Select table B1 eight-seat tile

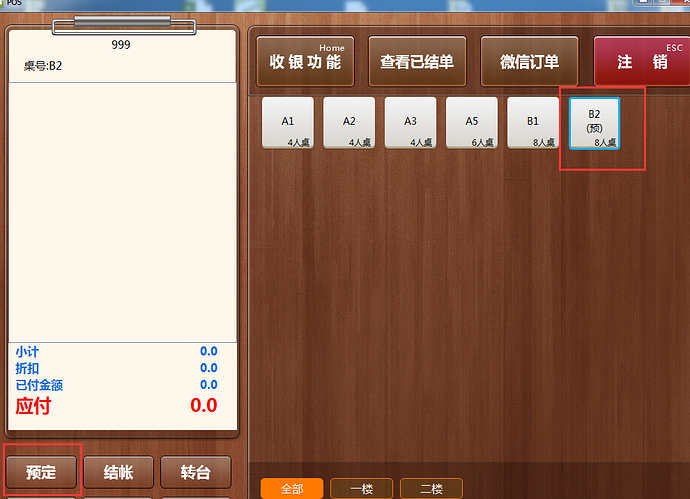coord(533,123)
